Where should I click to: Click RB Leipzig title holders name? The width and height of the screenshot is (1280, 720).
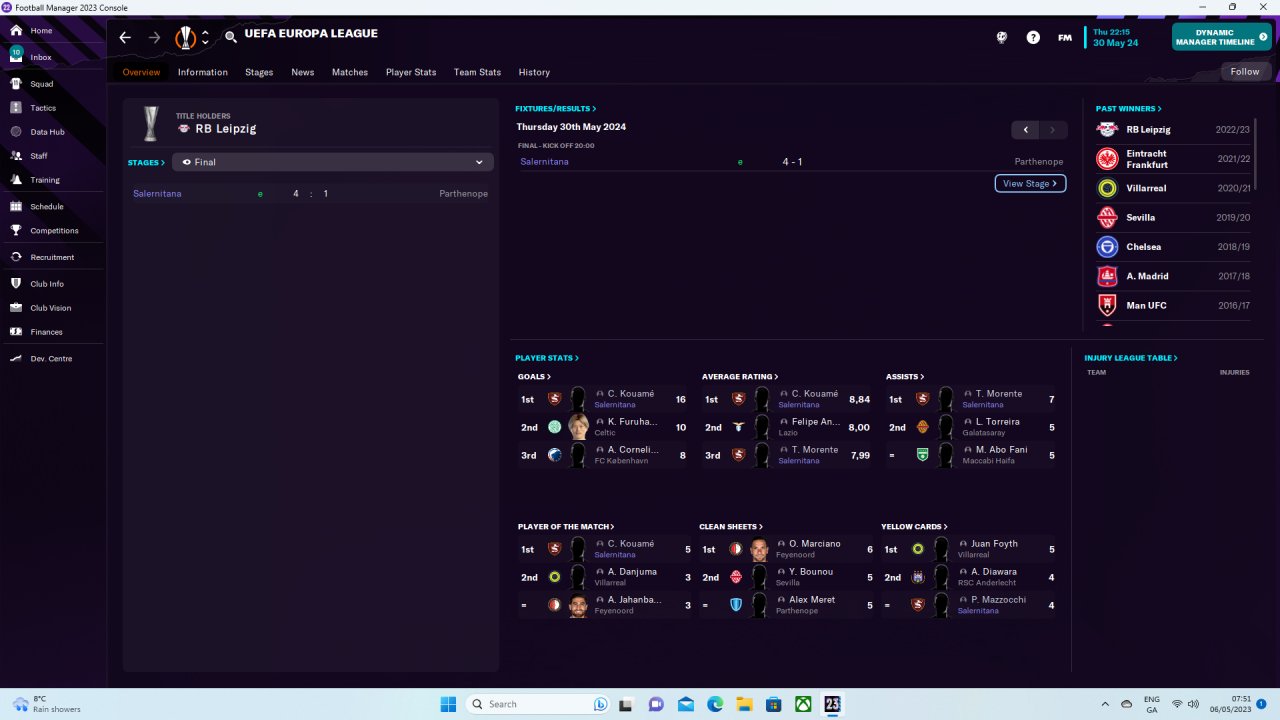tap(224, 129)
